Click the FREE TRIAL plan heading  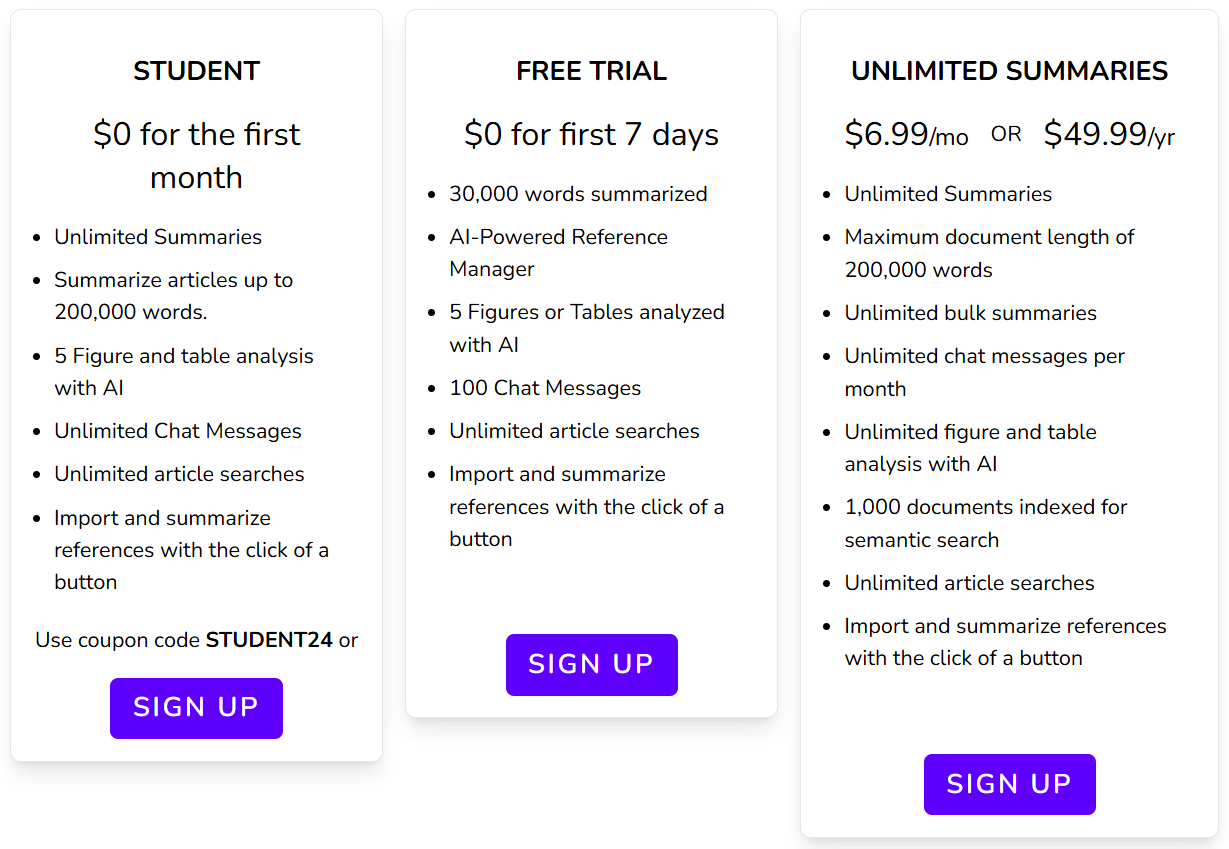pyautogui.click(x=591, y=71)
